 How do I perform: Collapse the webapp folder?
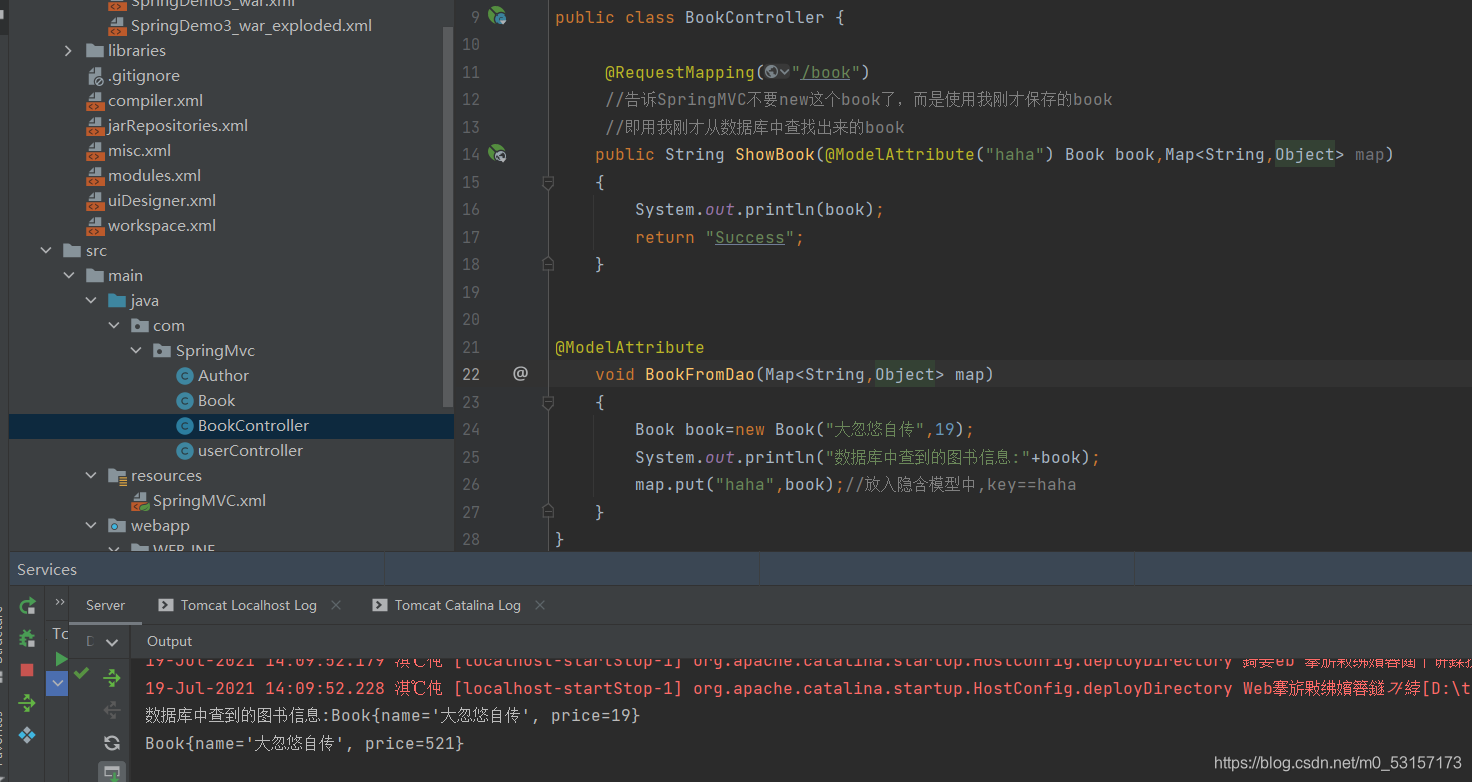(x=91, y=526)
